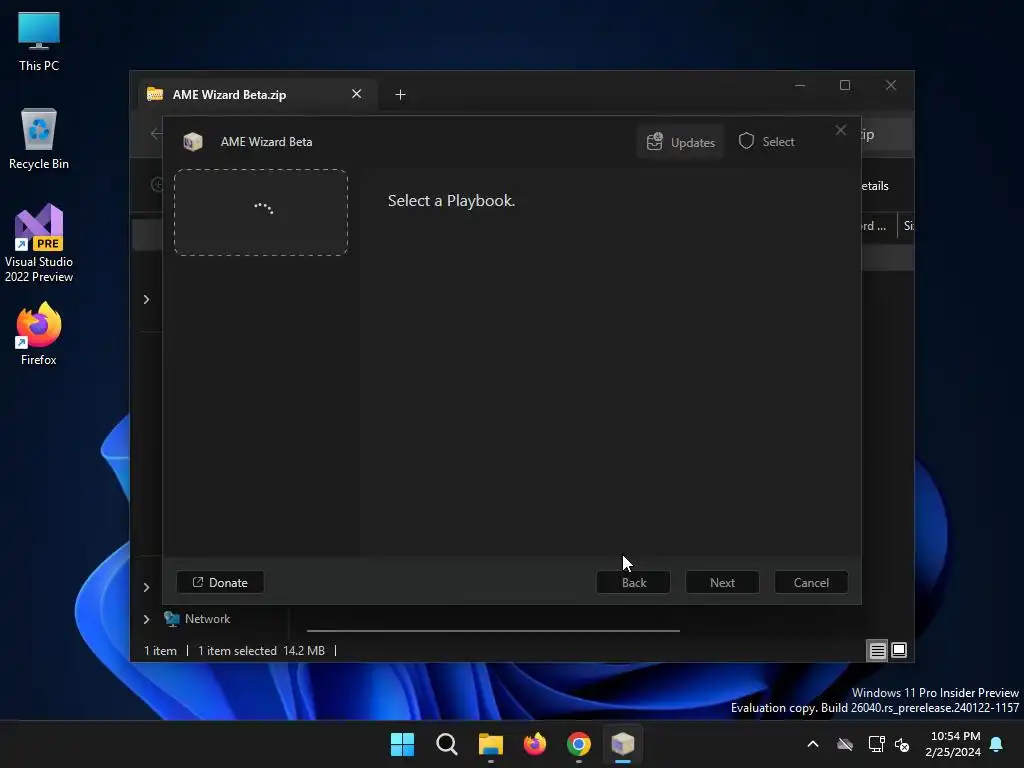The image size is (1024, 768).
Task: Open Google Chrome from the taskbar
Action: pyautogui.click(x=579, y=744)
